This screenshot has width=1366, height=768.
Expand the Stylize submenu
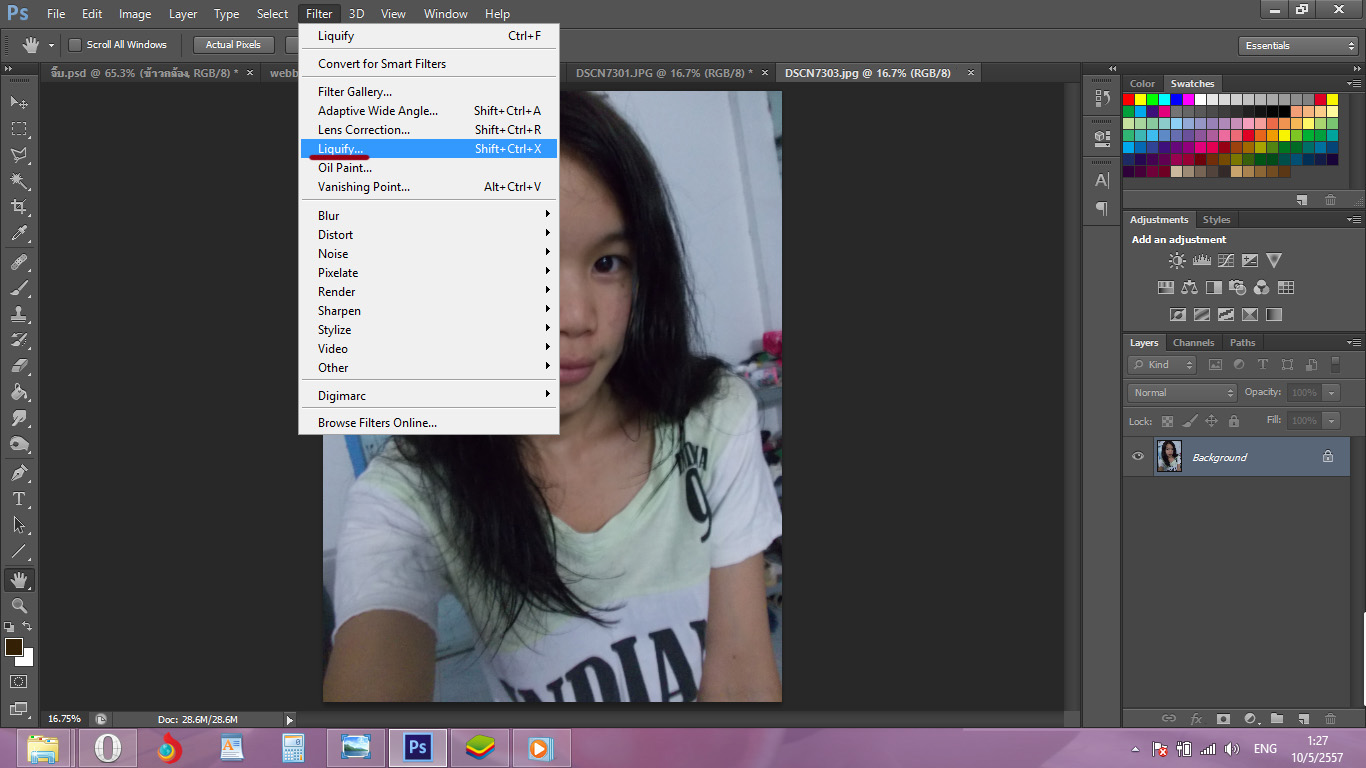click(428, 330)
